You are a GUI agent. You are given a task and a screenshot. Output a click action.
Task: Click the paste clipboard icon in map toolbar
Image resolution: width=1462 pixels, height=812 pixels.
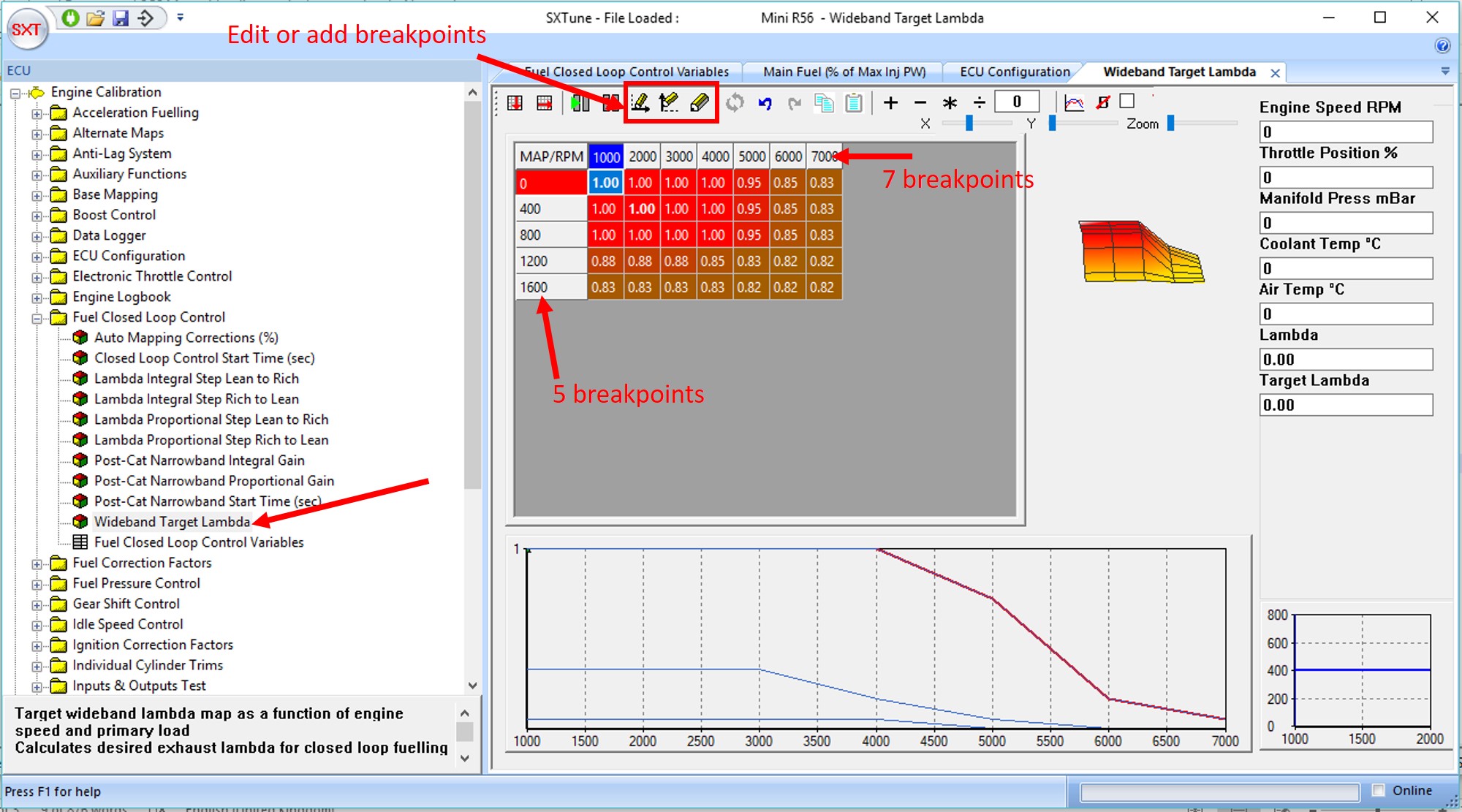pos(854,103)
